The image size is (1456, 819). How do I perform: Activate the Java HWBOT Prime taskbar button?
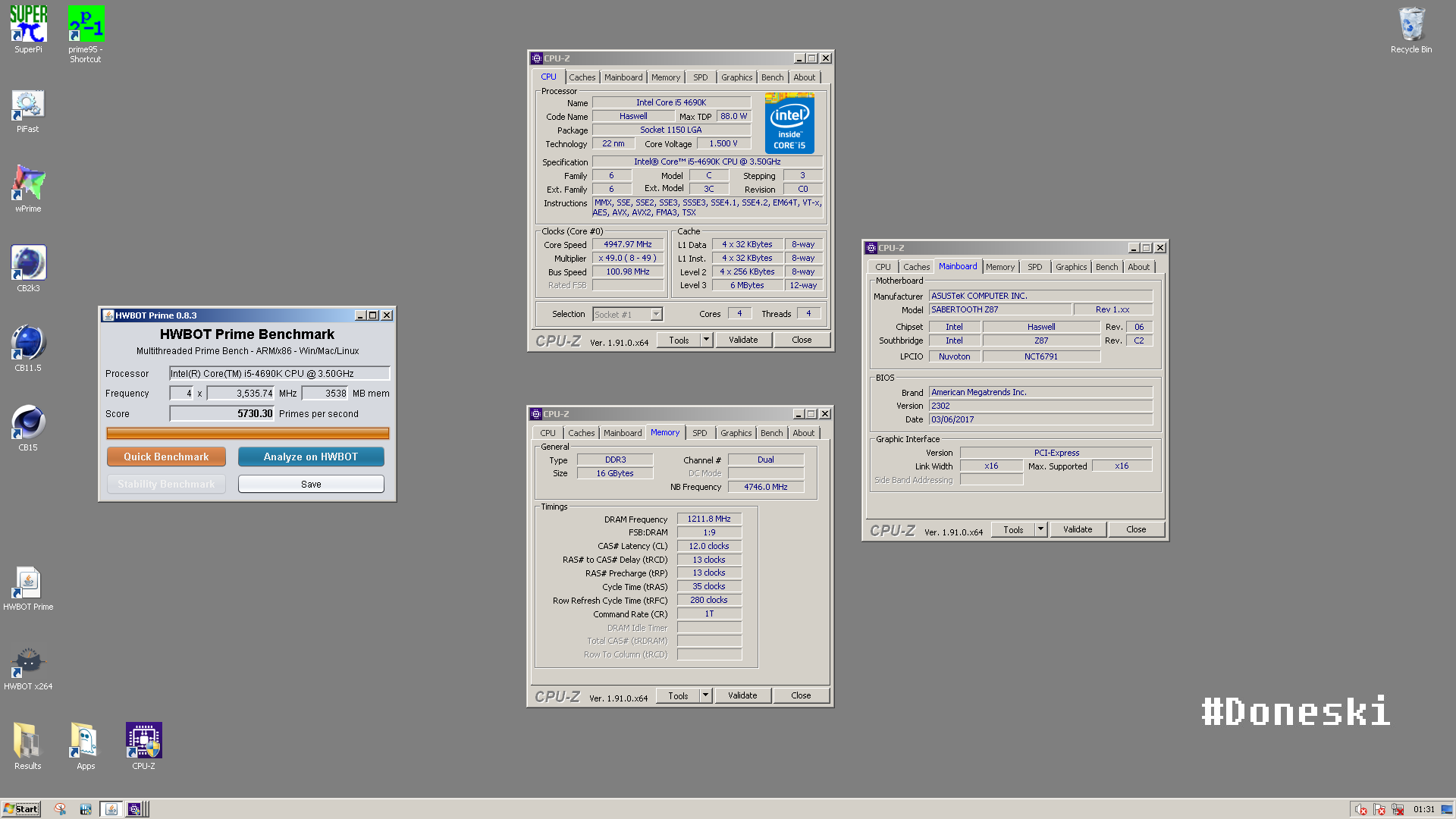pyautogui.click(x=111, y=809)
